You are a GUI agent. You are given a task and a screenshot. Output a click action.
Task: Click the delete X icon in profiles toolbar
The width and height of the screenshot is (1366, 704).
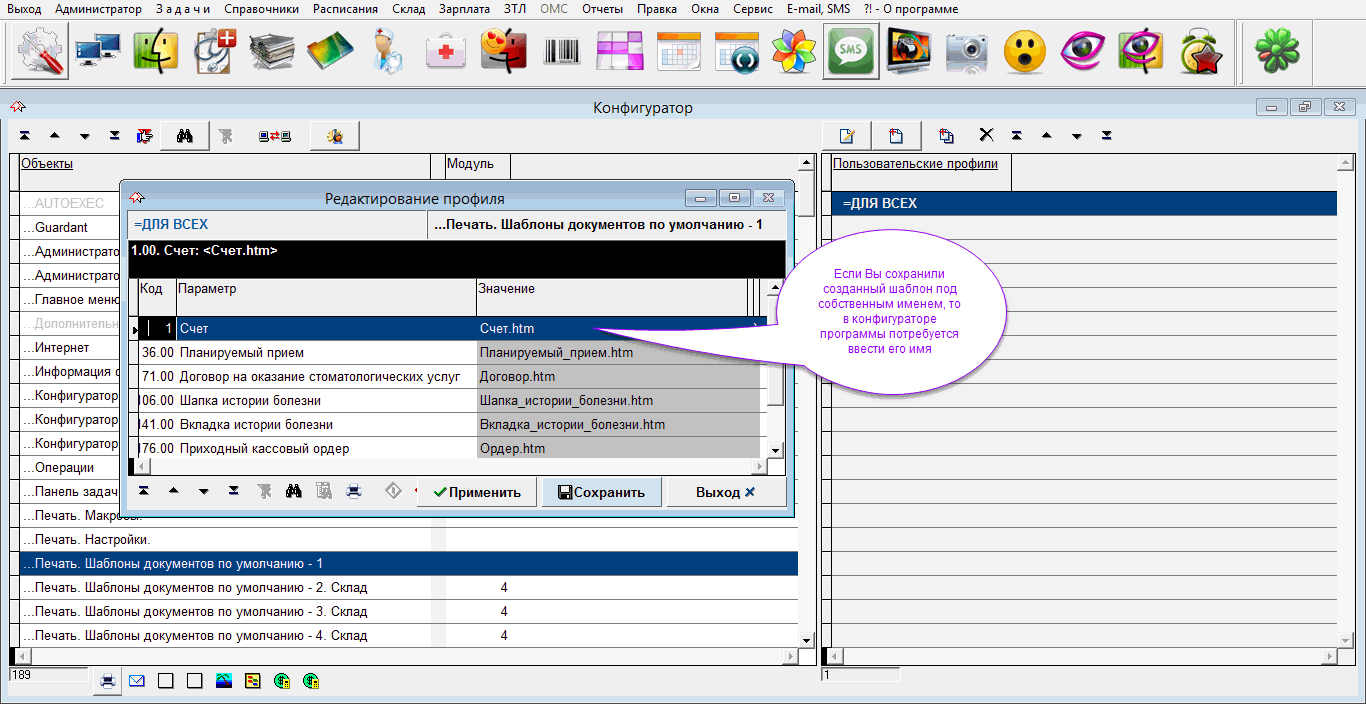pyautogui.click(x=986, y=136)
